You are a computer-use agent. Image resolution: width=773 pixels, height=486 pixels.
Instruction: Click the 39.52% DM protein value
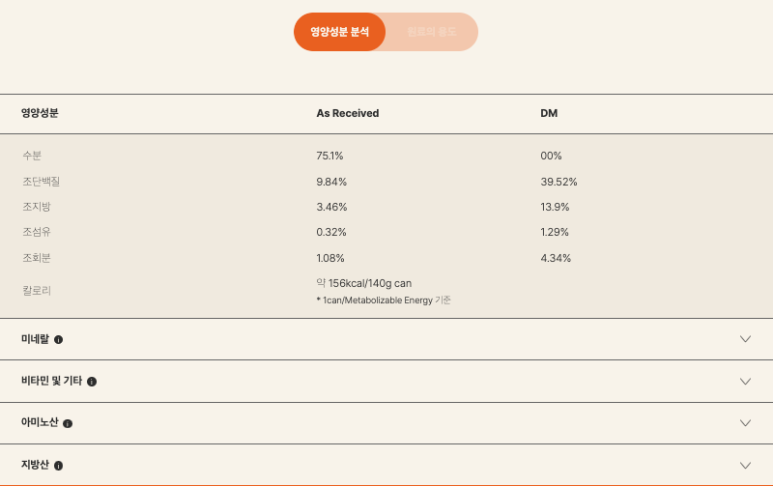click(x=559, y=182)
